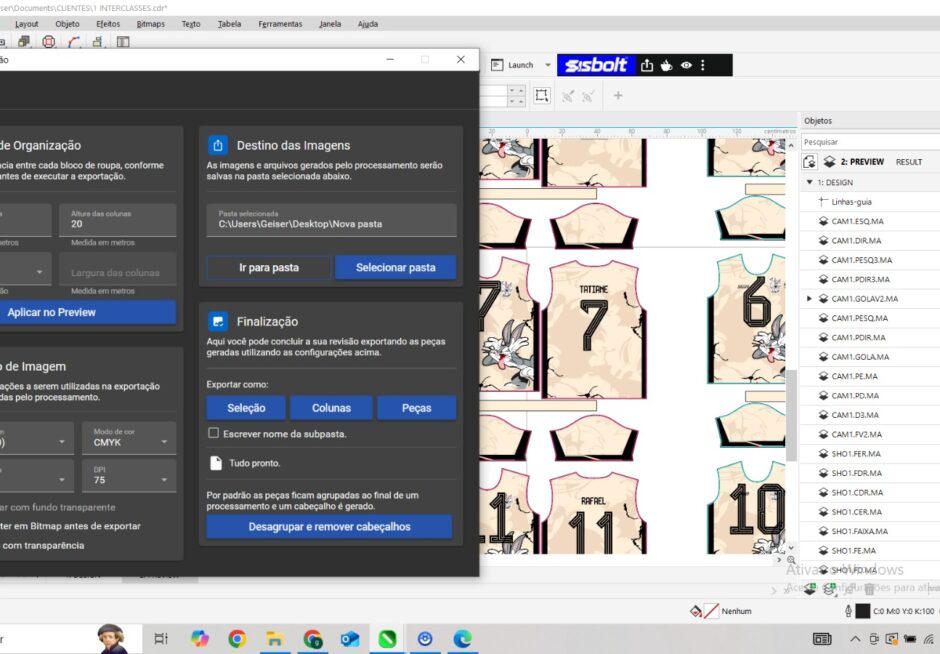Open Google Chrome from the taskbar

tap(237, 639)
